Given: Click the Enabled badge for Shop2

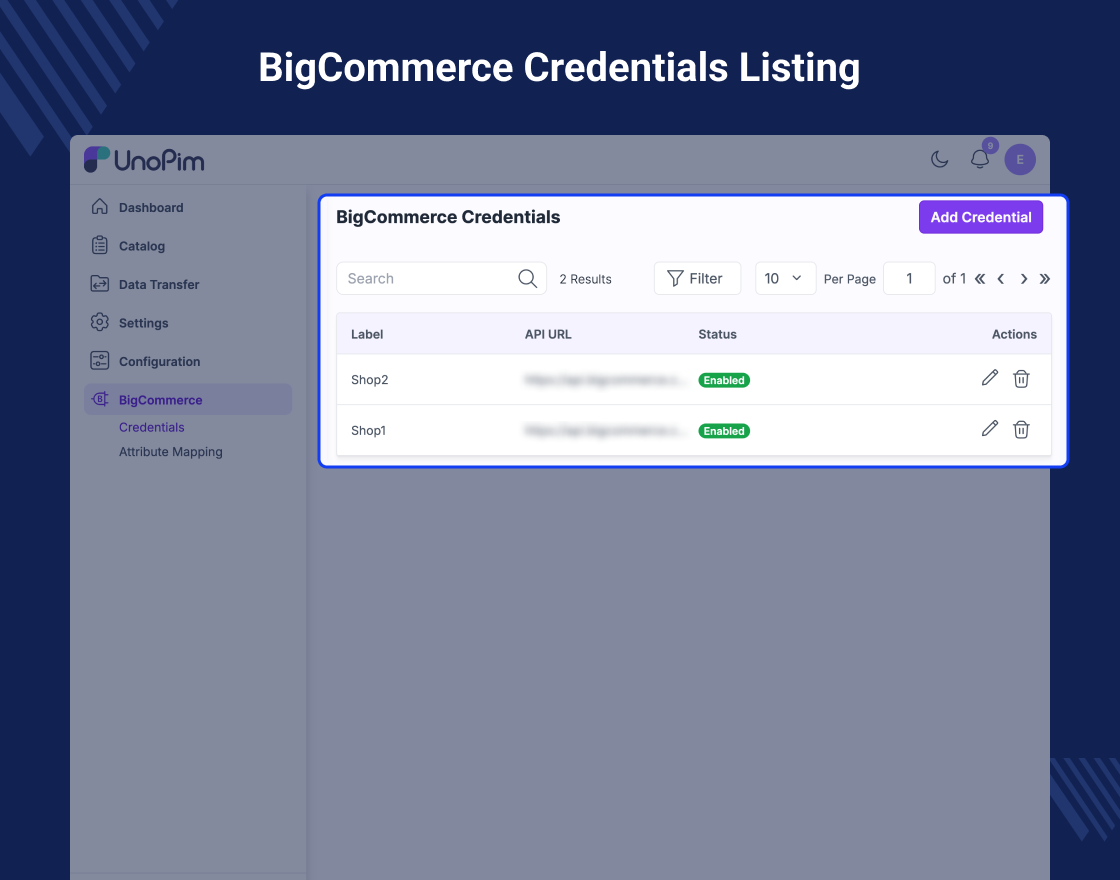Looking at the screenshot, I should point(723,380).
